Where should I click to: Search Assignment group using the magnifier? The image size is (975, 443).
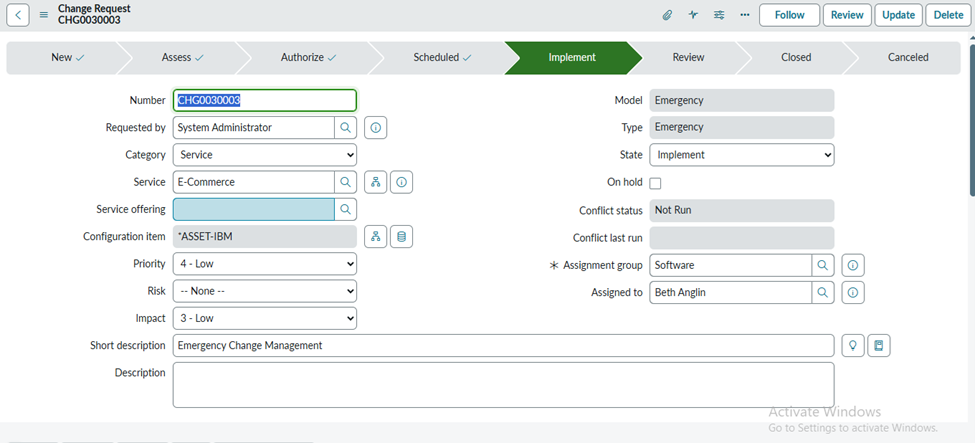tap(823, 265)
